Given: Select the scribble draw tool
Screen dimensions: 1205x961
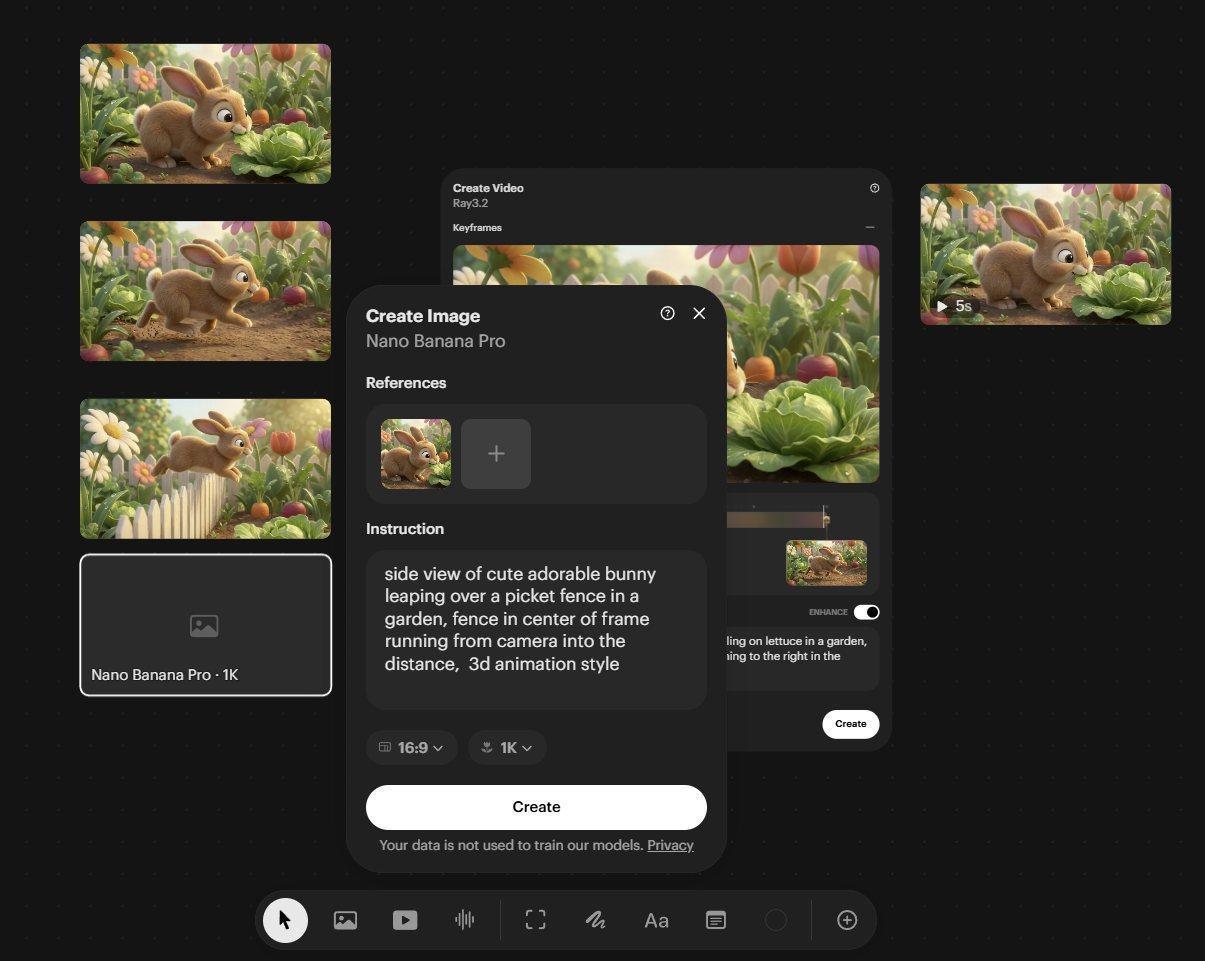Looking at the screenshot, I should pyautogui.click(x=596, y=920).
